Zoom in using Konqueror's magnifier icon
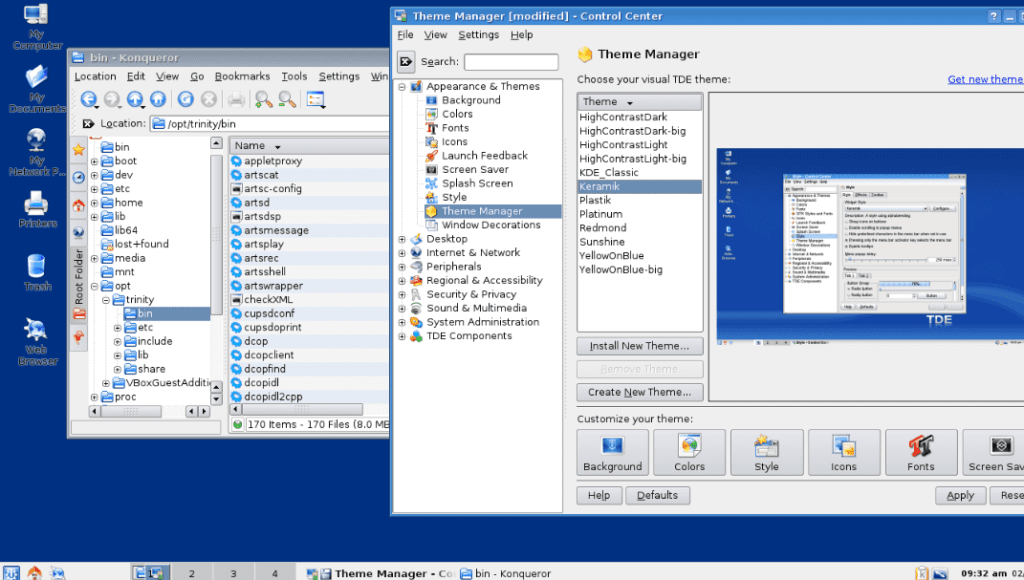The image size is (1024, 580). (265, 99)
